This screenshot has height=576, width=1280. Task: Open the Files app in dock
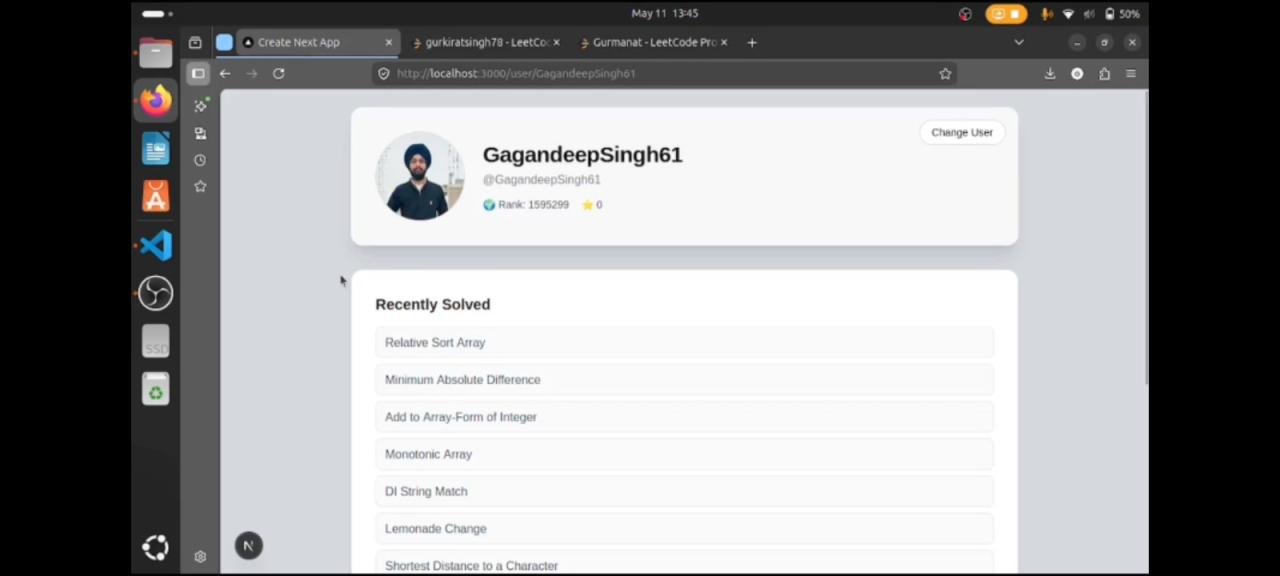(155, 52)
